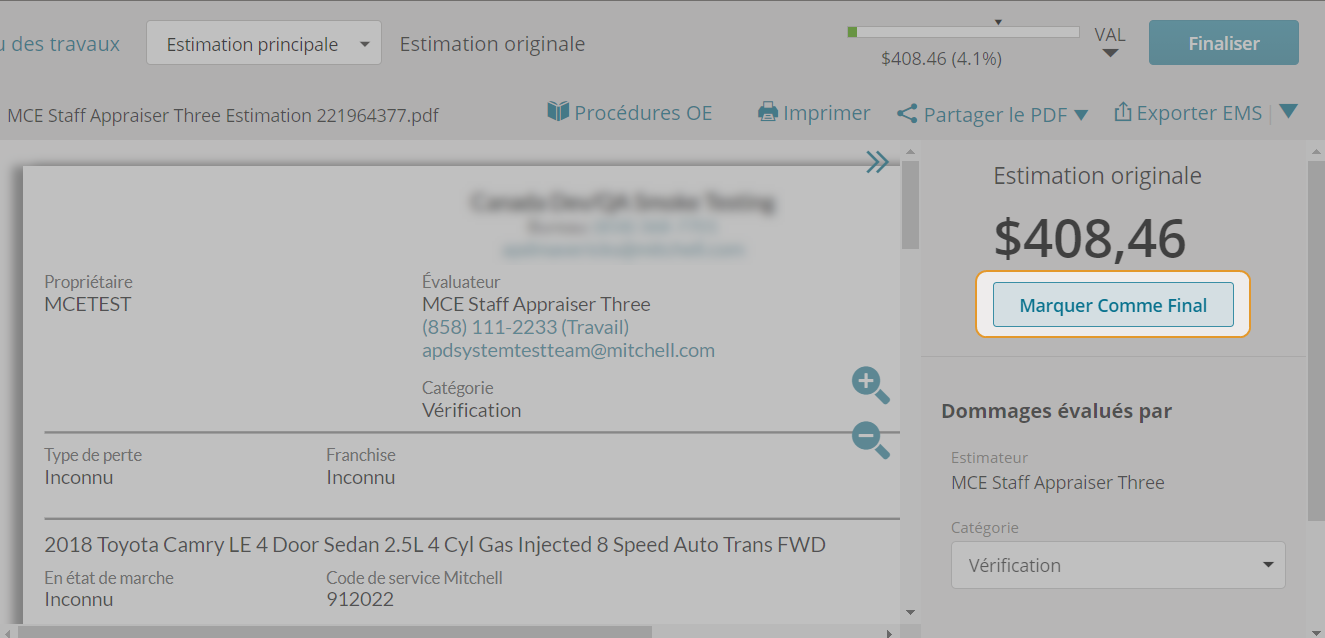Click the Imprimer printer icon
This screenshot has width=1325, height=638.
point(768,112)
